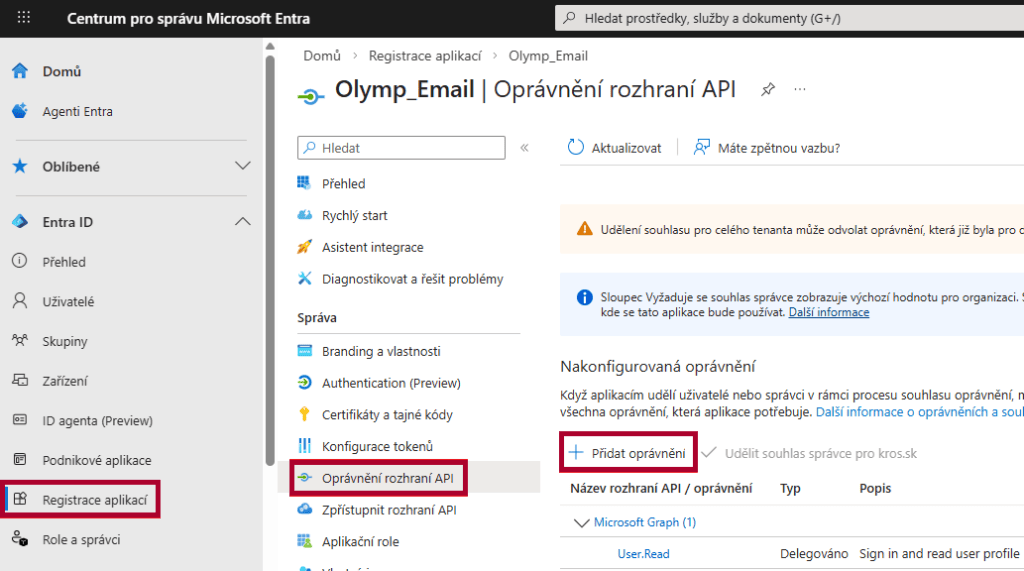Collapse the Microsoft Graph (1) group

tap(581, 522)
